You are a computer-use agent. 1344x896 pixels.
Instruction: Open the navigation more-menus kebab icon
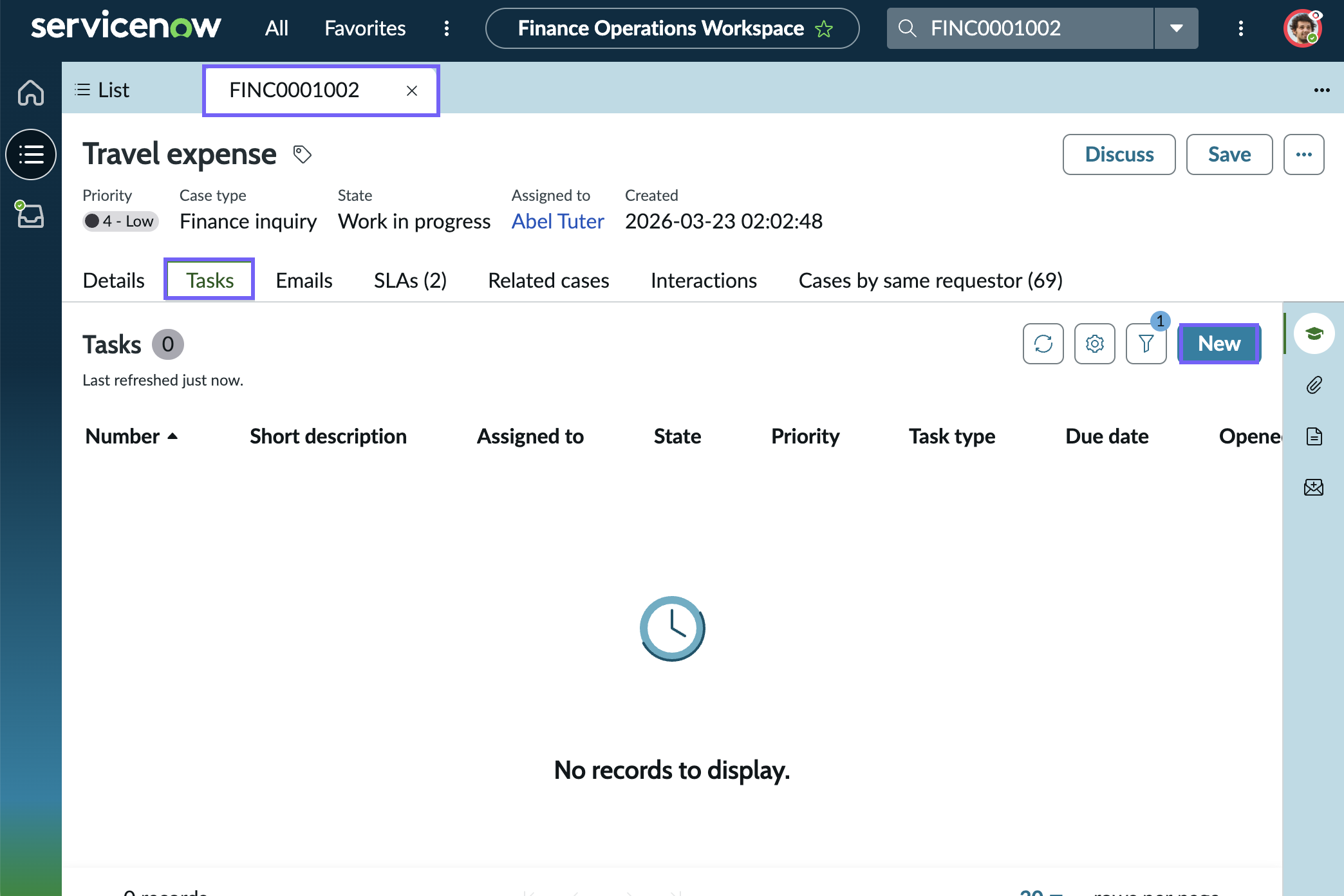click(447, 28)
